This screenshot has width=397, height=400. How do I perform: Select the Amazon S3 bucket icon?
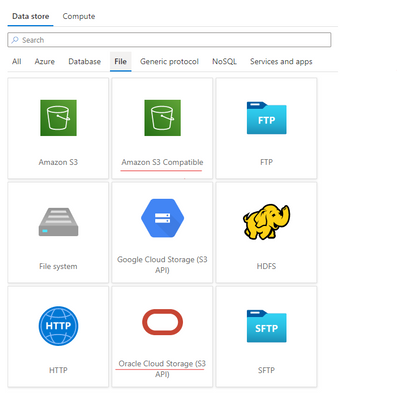(x=58, y=118)
